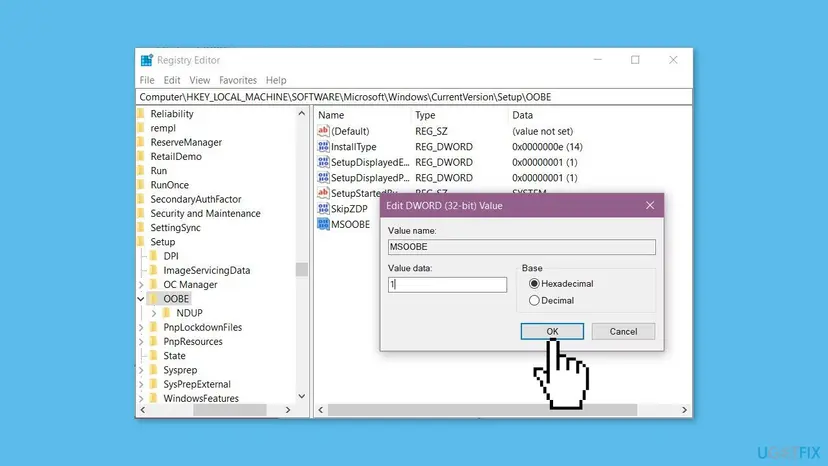Click the NDUP folder icon

point(166,313)
